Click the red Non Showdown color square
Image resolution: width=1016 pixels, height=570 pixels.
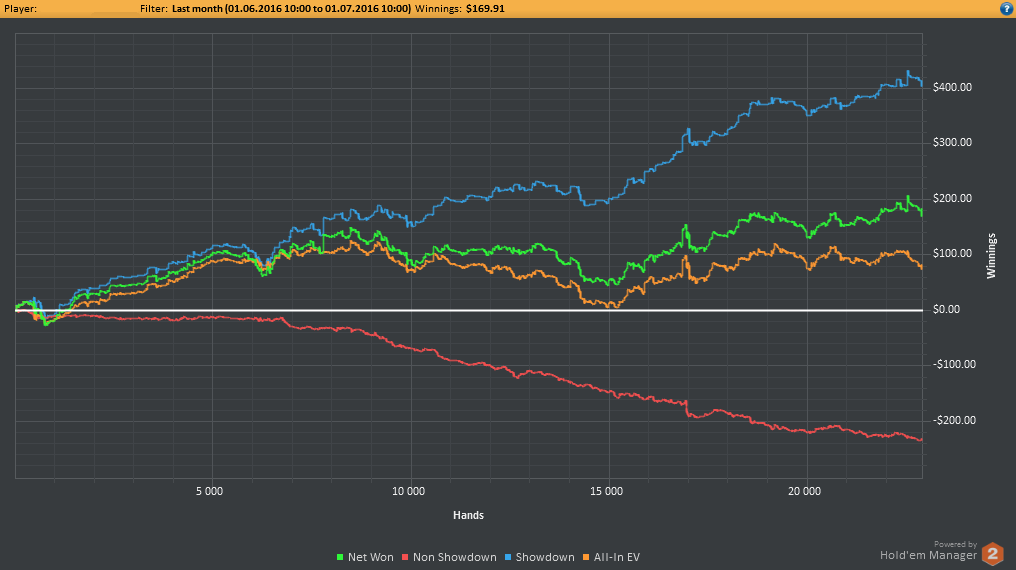[406, 557]
